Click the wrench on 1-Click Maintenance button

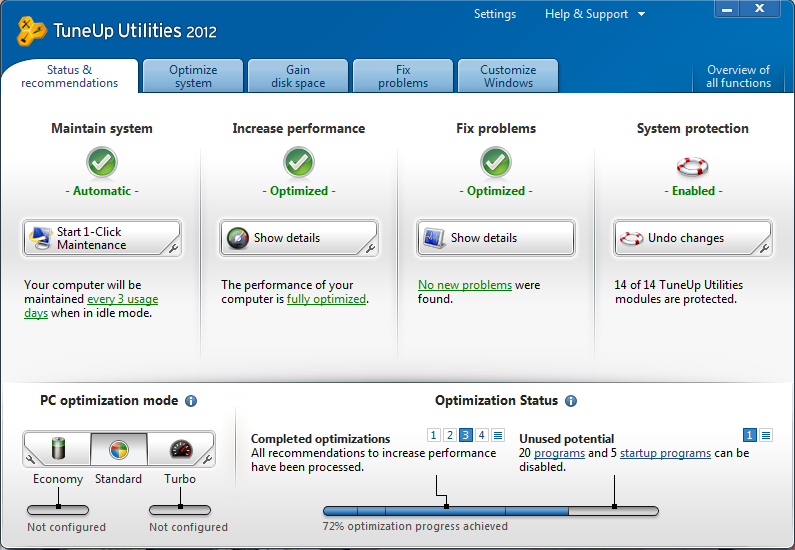[173, 248]
